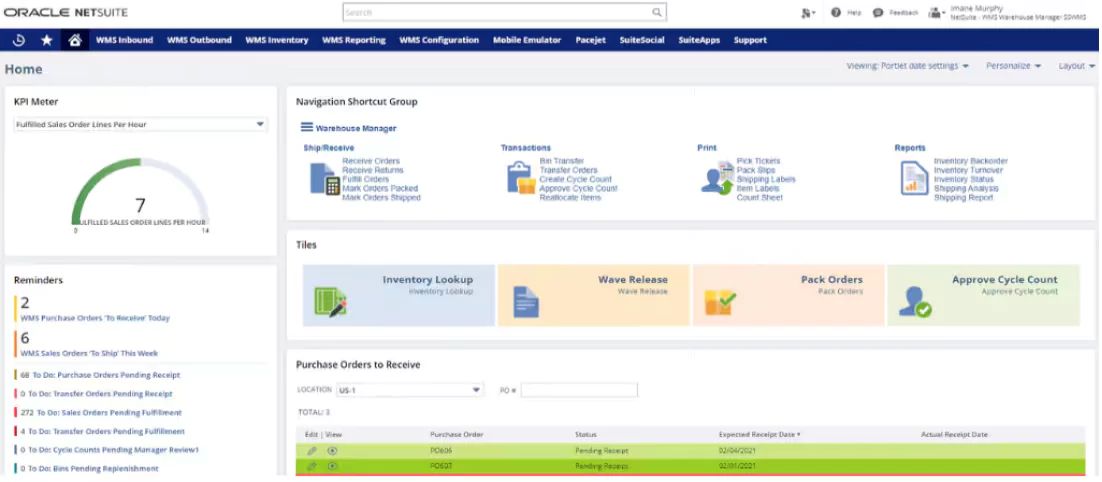Expand the Layout menu
The image size is (1102, 482).
point(1077,66)
